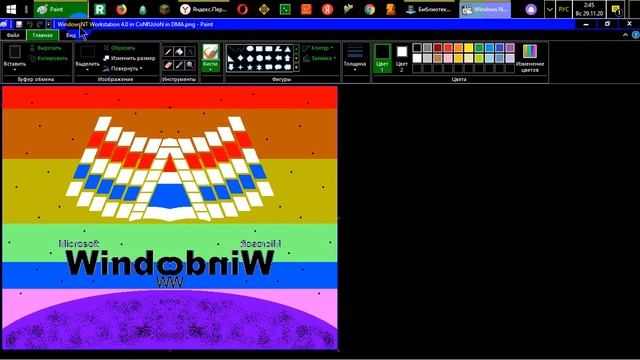This screenshot has height=360, width=640.
Task: Click the Windows Start button
Action: pos(11,9)
